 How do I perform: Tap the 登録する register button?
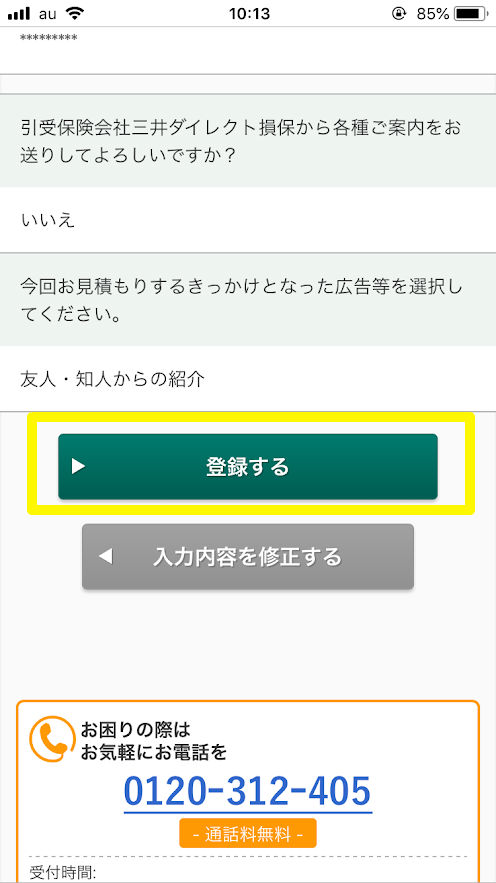coord(248,466)
